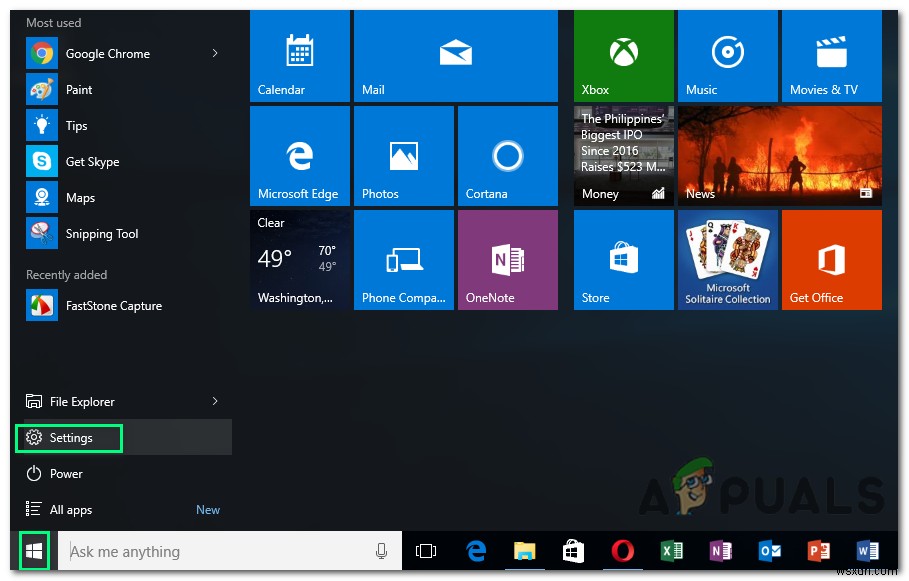This screenshot has width=909, height=581.
Task: Launch the Cortana tile
Action: click(x=507, y=156)
